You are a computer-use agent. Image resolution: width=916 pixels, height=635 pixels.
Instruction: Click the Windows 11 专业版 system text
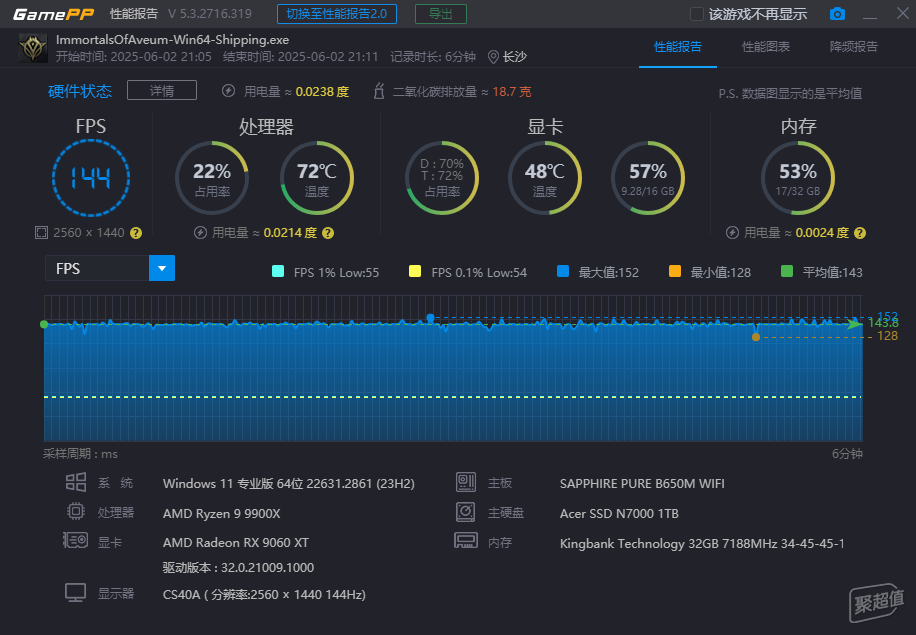click(289, 484)
